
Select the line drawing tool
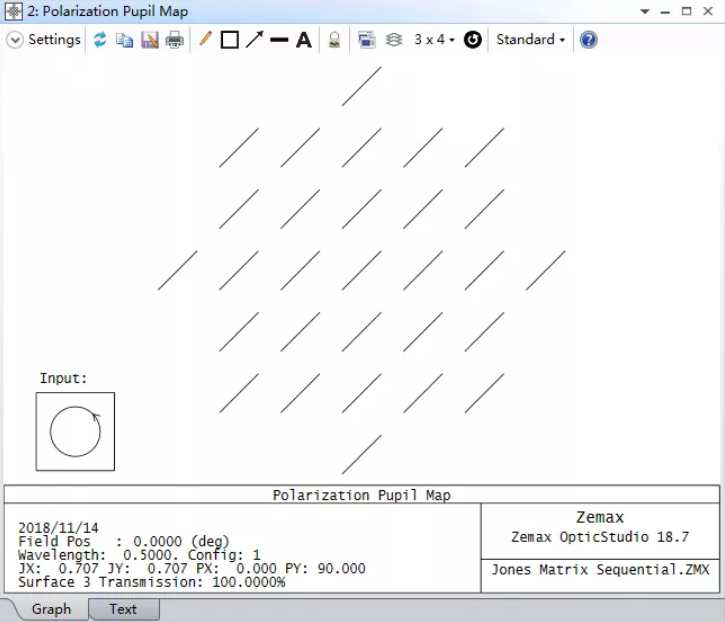279,40
